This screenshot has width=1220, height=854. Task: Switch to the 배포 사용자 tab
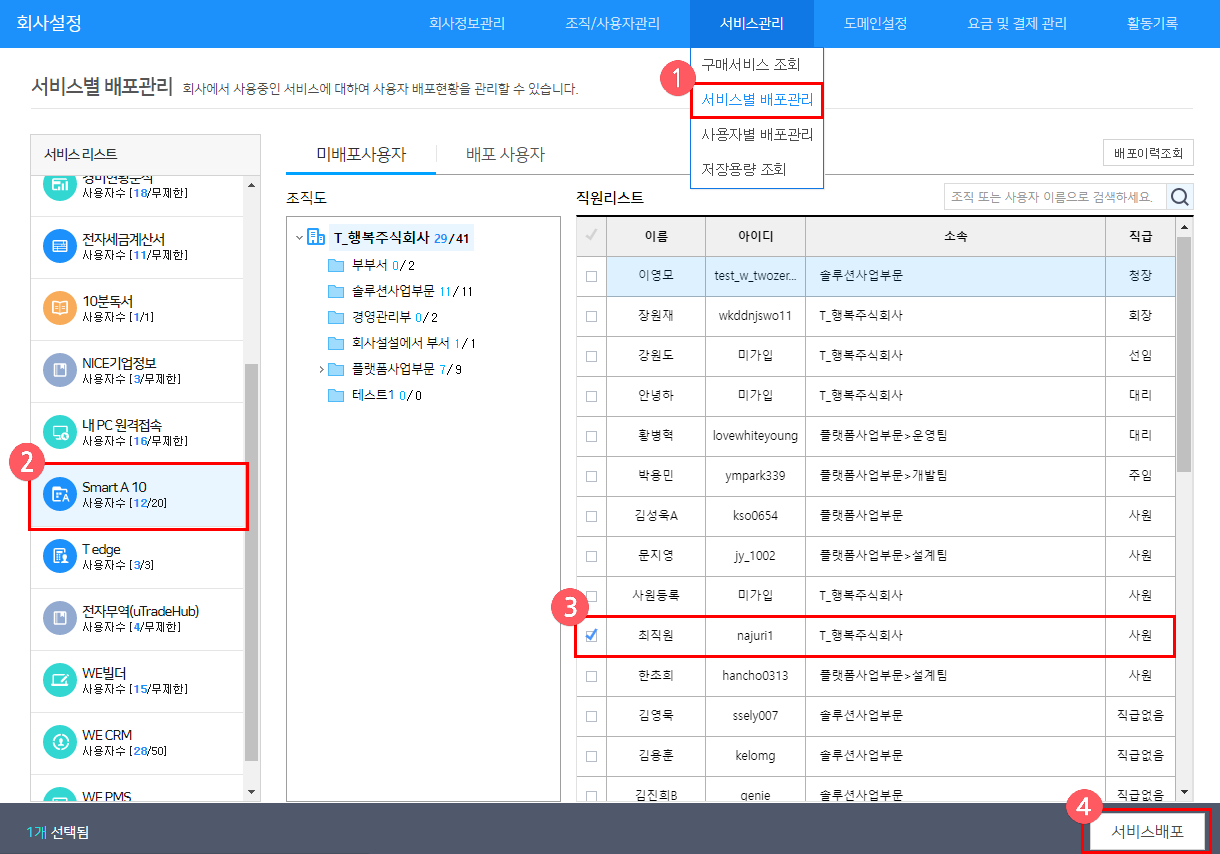pos(505,154)
